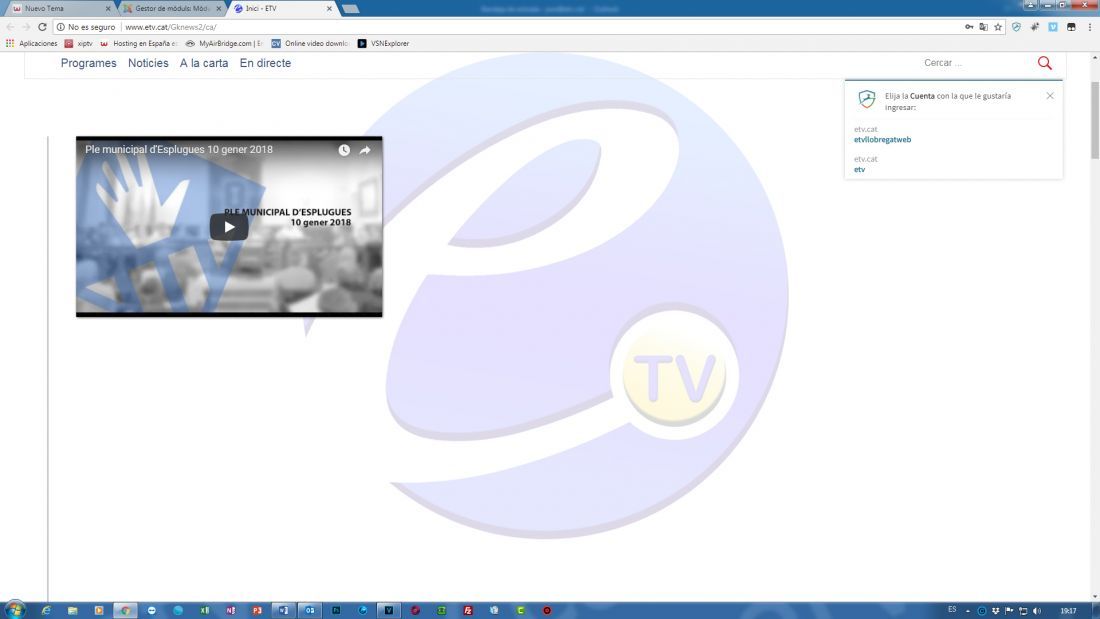This screenshot has height=619, width=1100.
Task: Choose the etv account
Action: tap(859, 169)
